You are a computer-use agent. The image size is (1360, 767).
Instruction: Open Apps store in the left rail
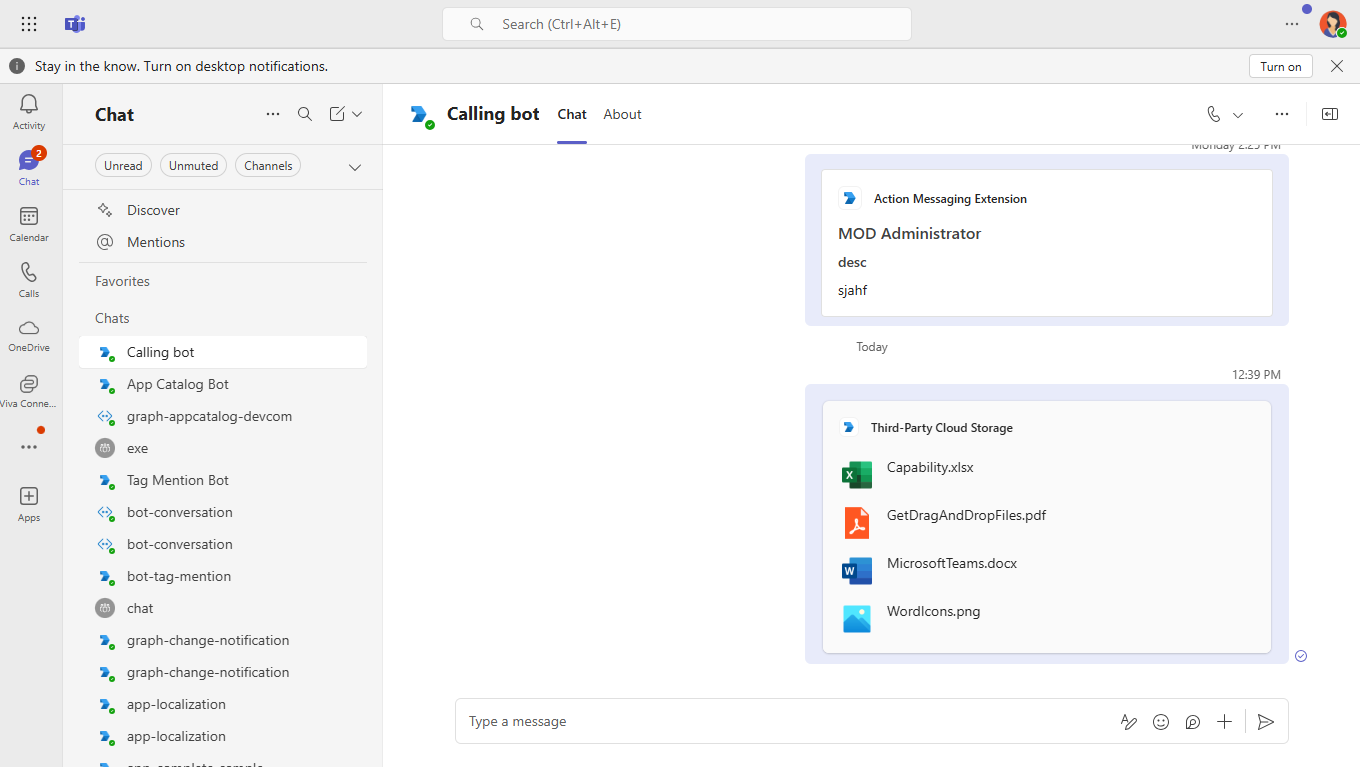[29, 504]
